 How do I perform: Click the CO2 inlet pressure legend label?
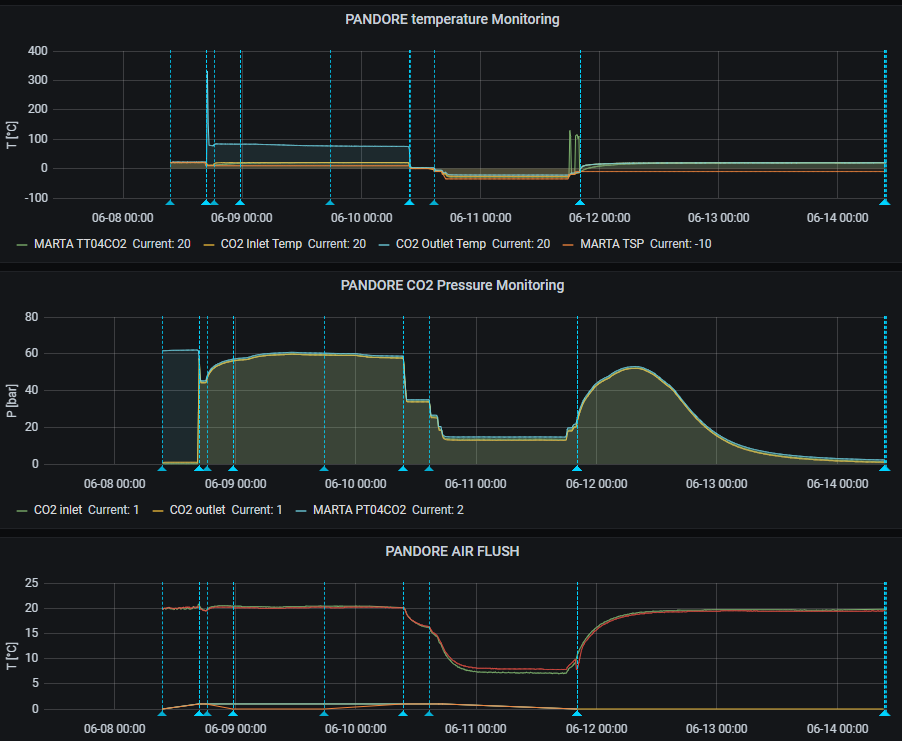pos(58,509)
